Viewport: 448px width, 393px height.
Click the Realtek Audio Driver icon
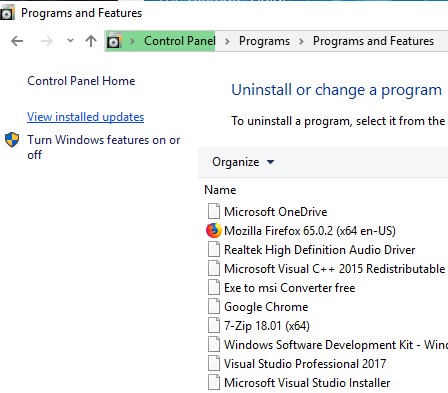pyautogui.click(x=214, y=249)
